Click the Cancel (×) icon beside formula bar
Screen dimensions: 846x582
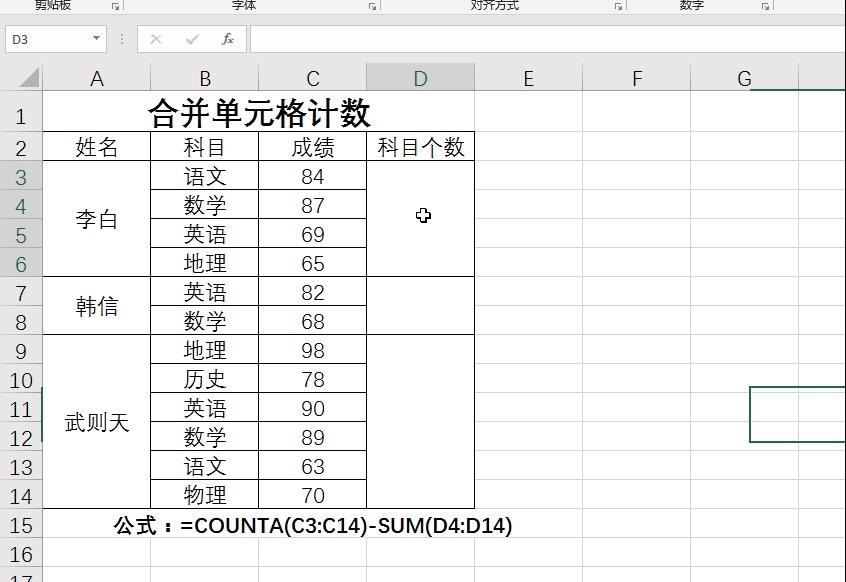click(155, 39)
